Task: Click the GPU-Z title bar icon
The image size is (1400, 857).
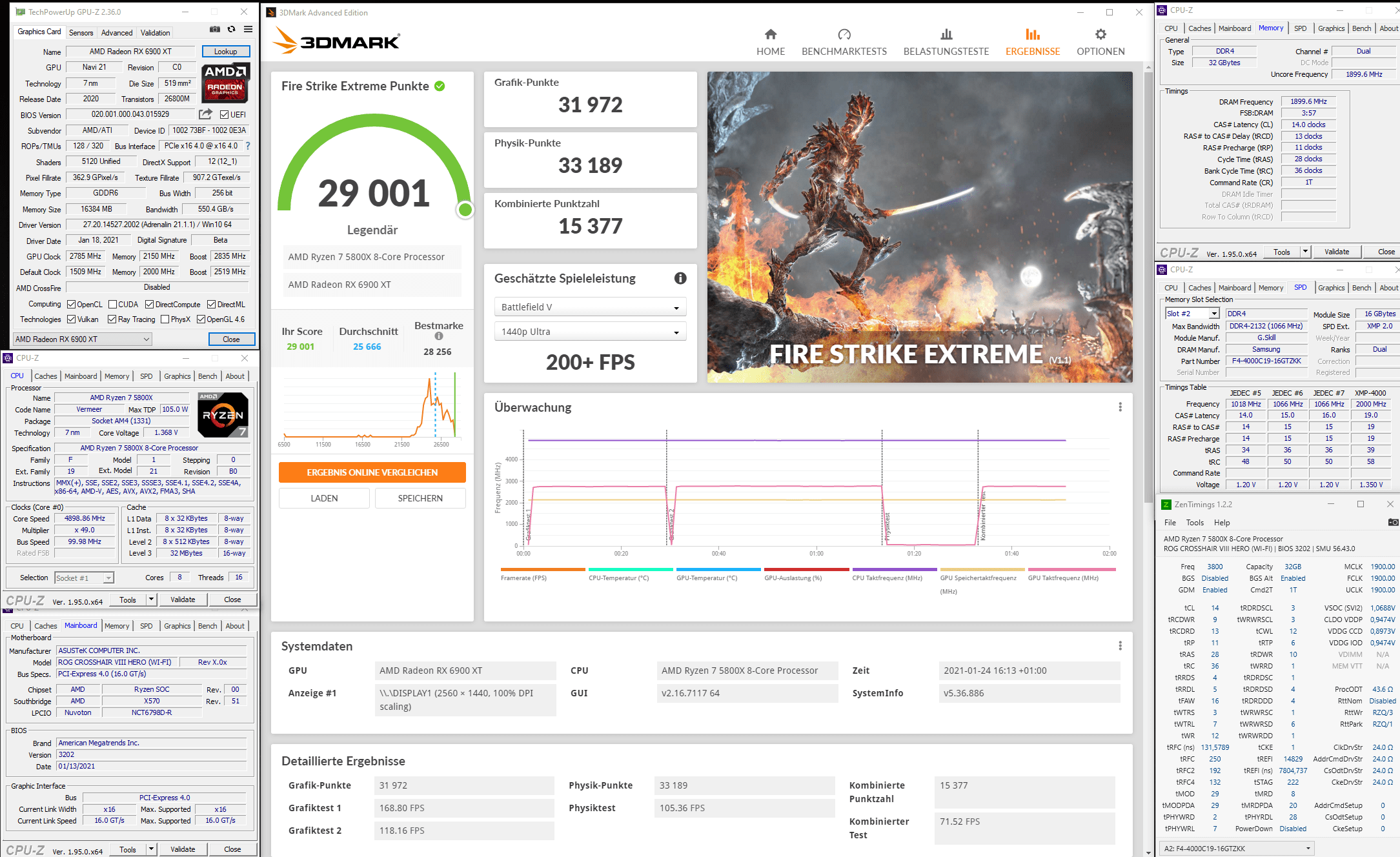Action: point(20,12)
